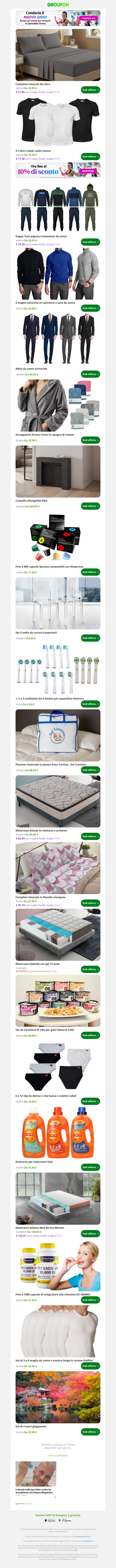The image size is (116, 1568).
Task: Open the electric toothbrush heads image
Action: coord(58,670)
